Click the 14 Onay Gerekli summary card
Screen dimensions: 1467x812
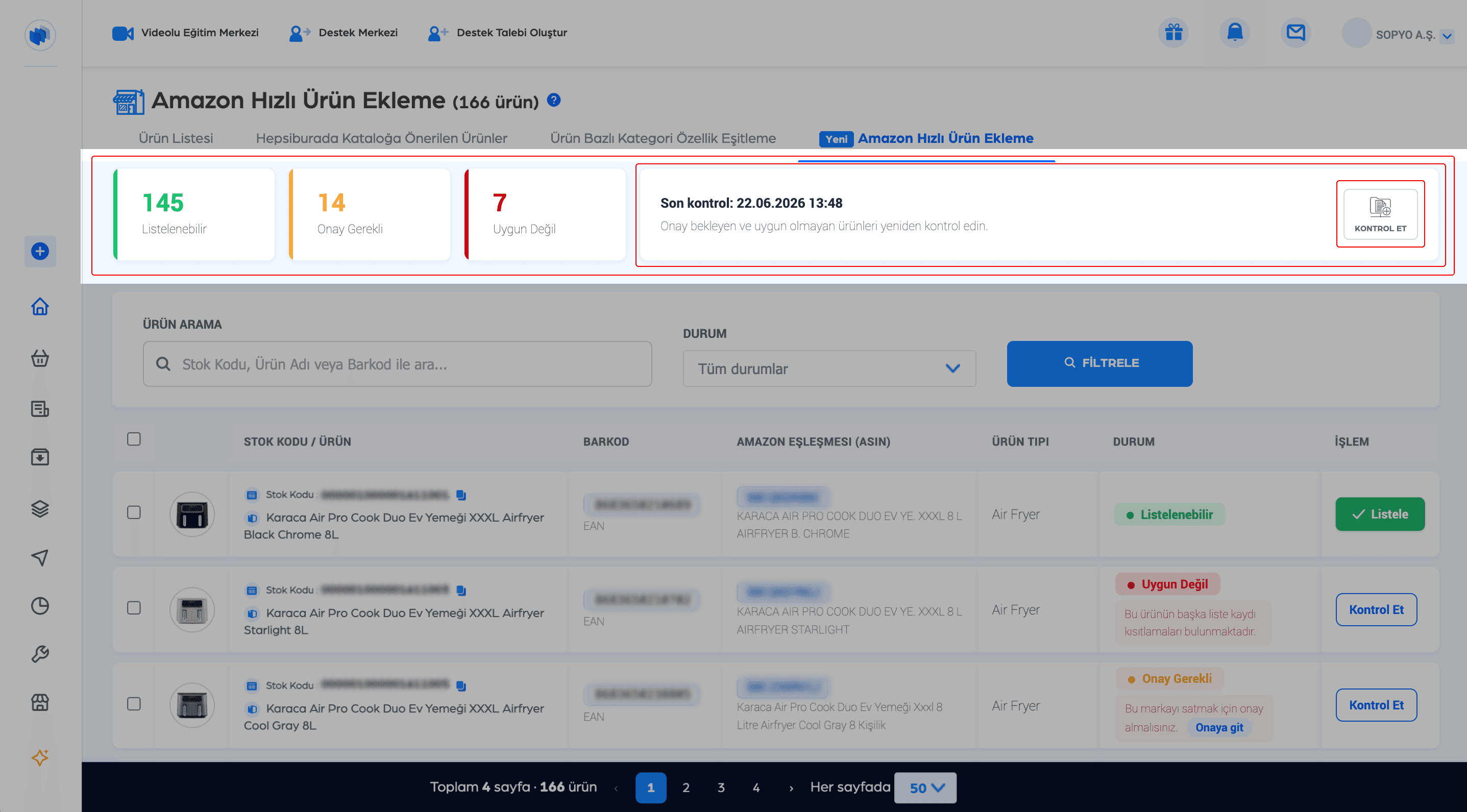click(370, 214)
